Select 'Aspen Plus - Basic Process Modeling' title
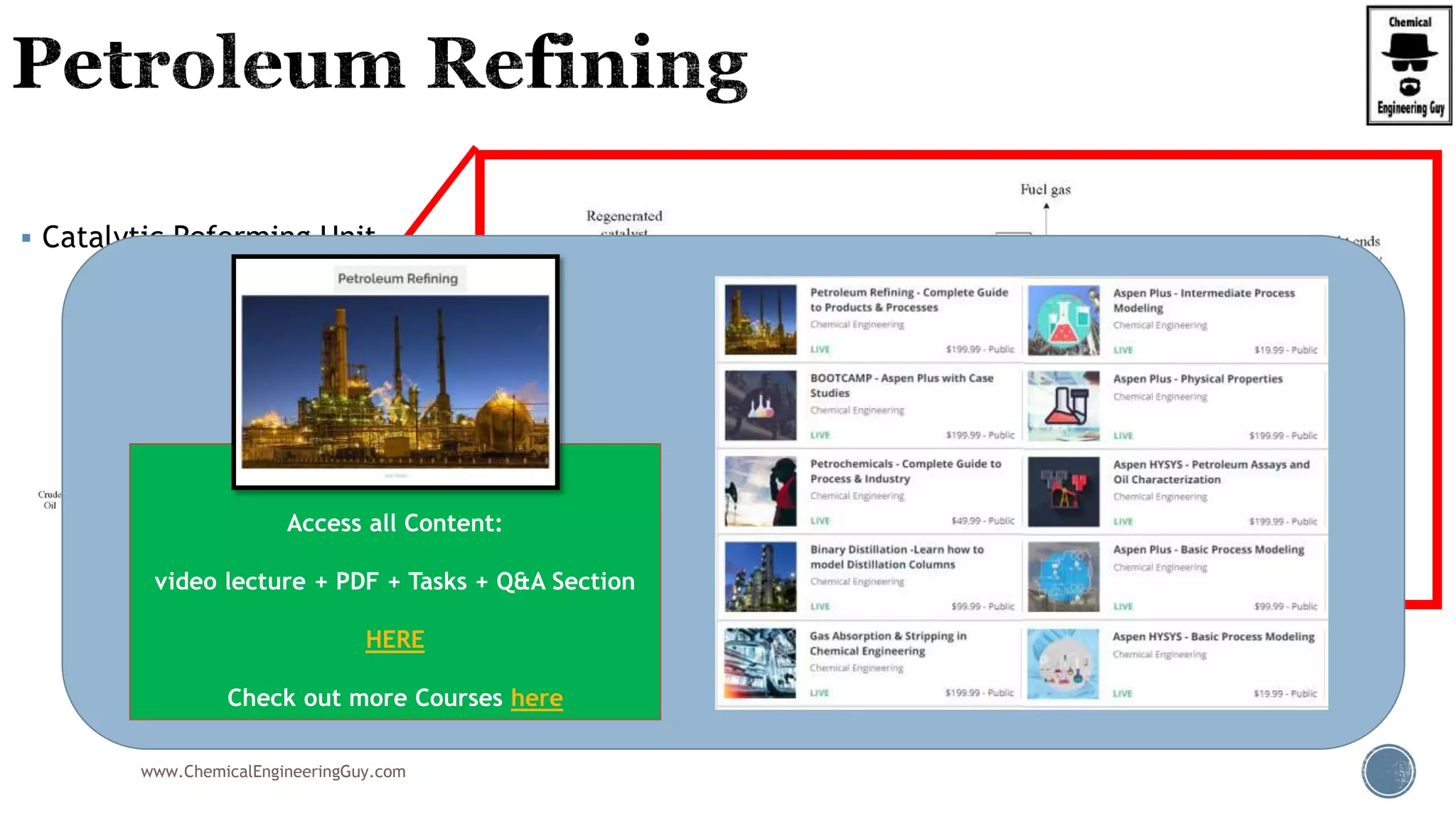Viewport: 1456px width, 819px height. [x=1209, y=550]
